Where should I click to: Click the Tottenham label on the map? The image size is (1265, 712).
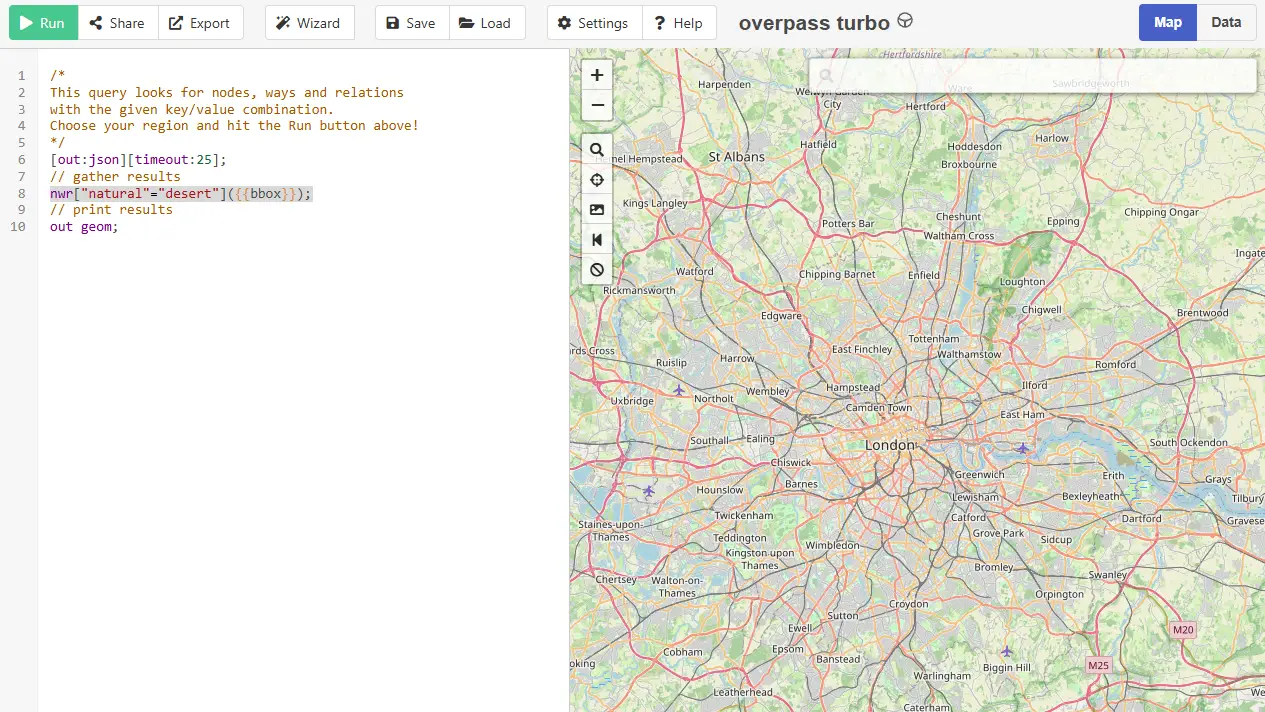934,339
